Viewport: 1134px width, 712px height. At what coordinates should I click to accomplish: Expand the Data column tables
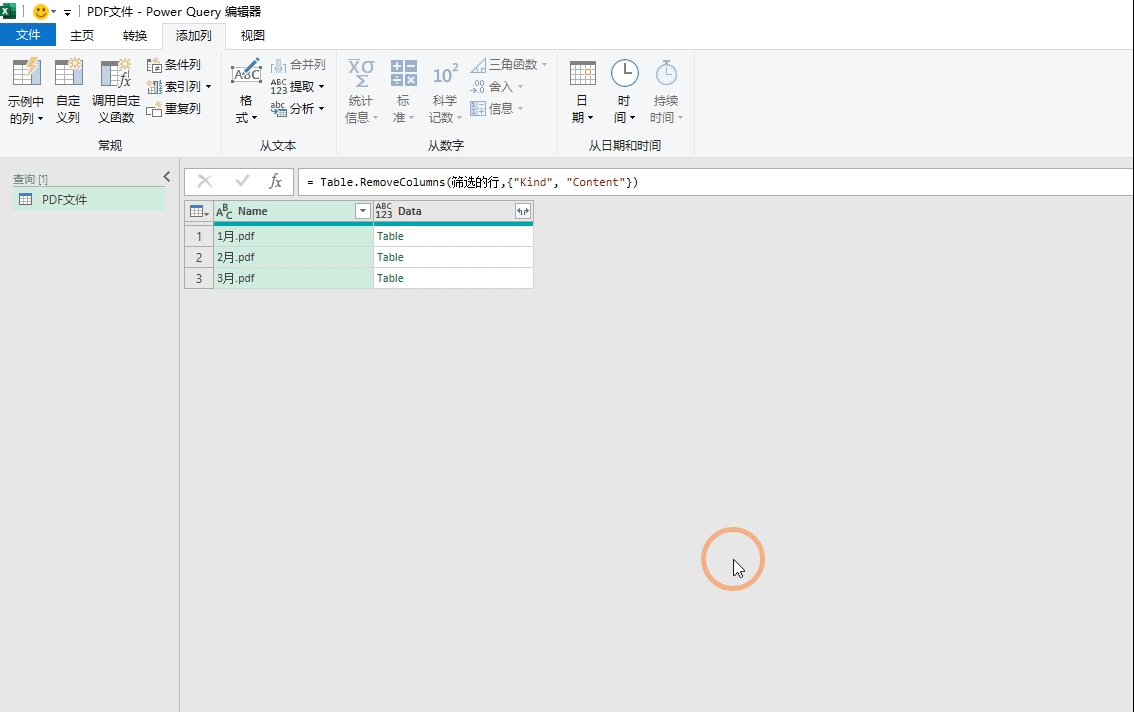[x=523, y=211]
